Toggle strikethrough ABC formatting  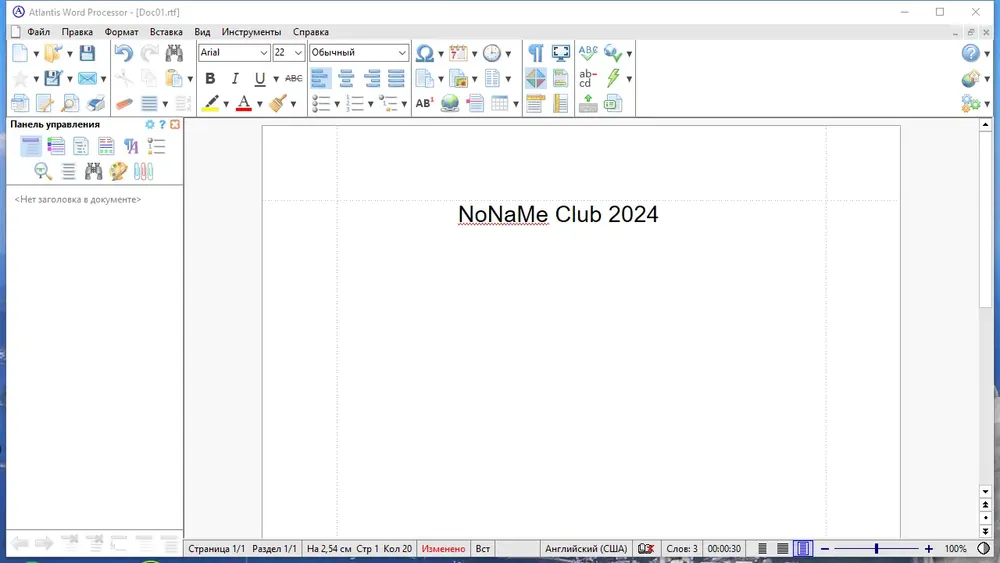pos(293,78)
